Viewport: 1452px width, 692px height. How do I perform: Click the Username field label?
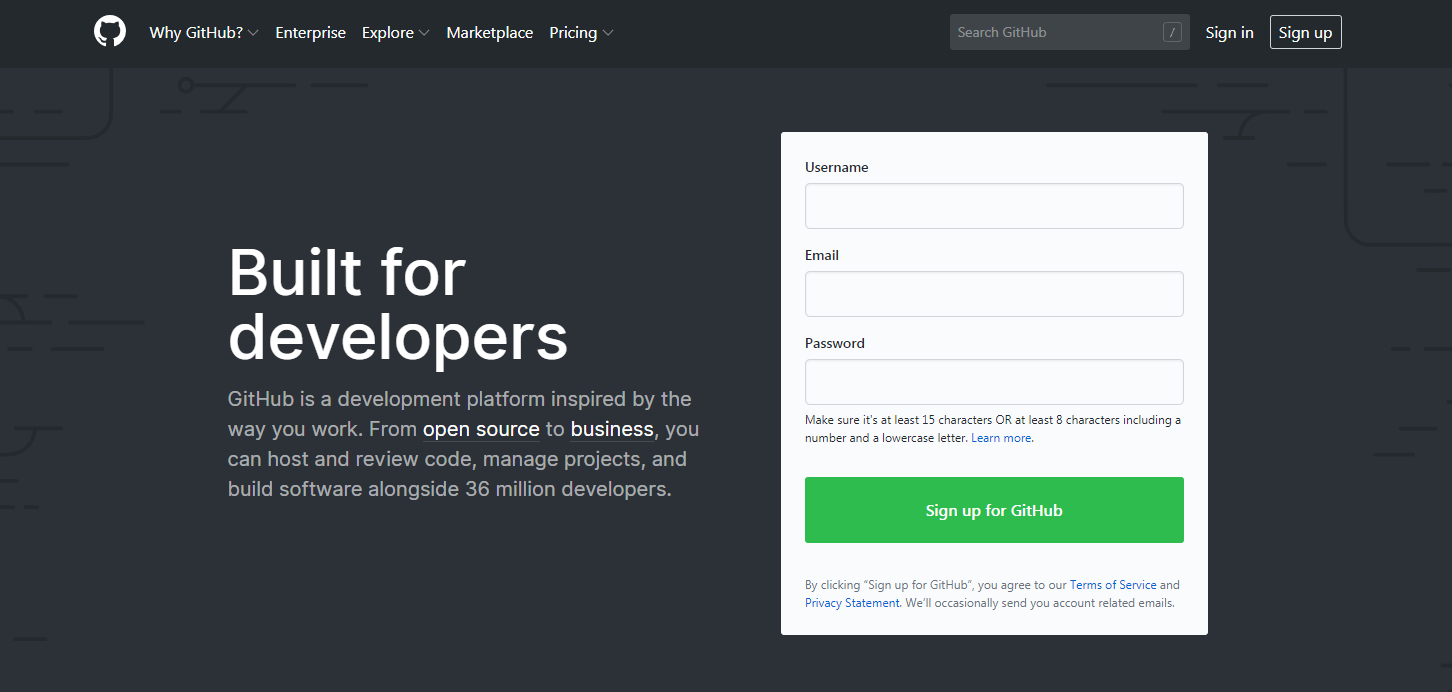(837, 167)
